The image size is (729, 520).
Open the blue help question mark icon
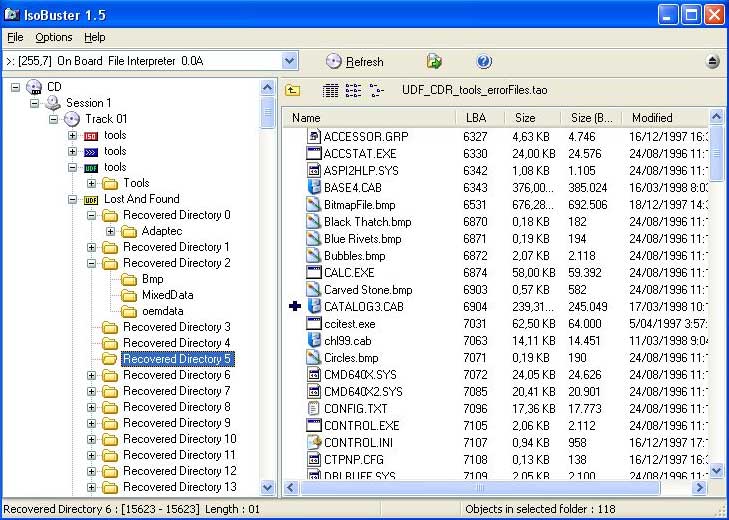(484, 61)
